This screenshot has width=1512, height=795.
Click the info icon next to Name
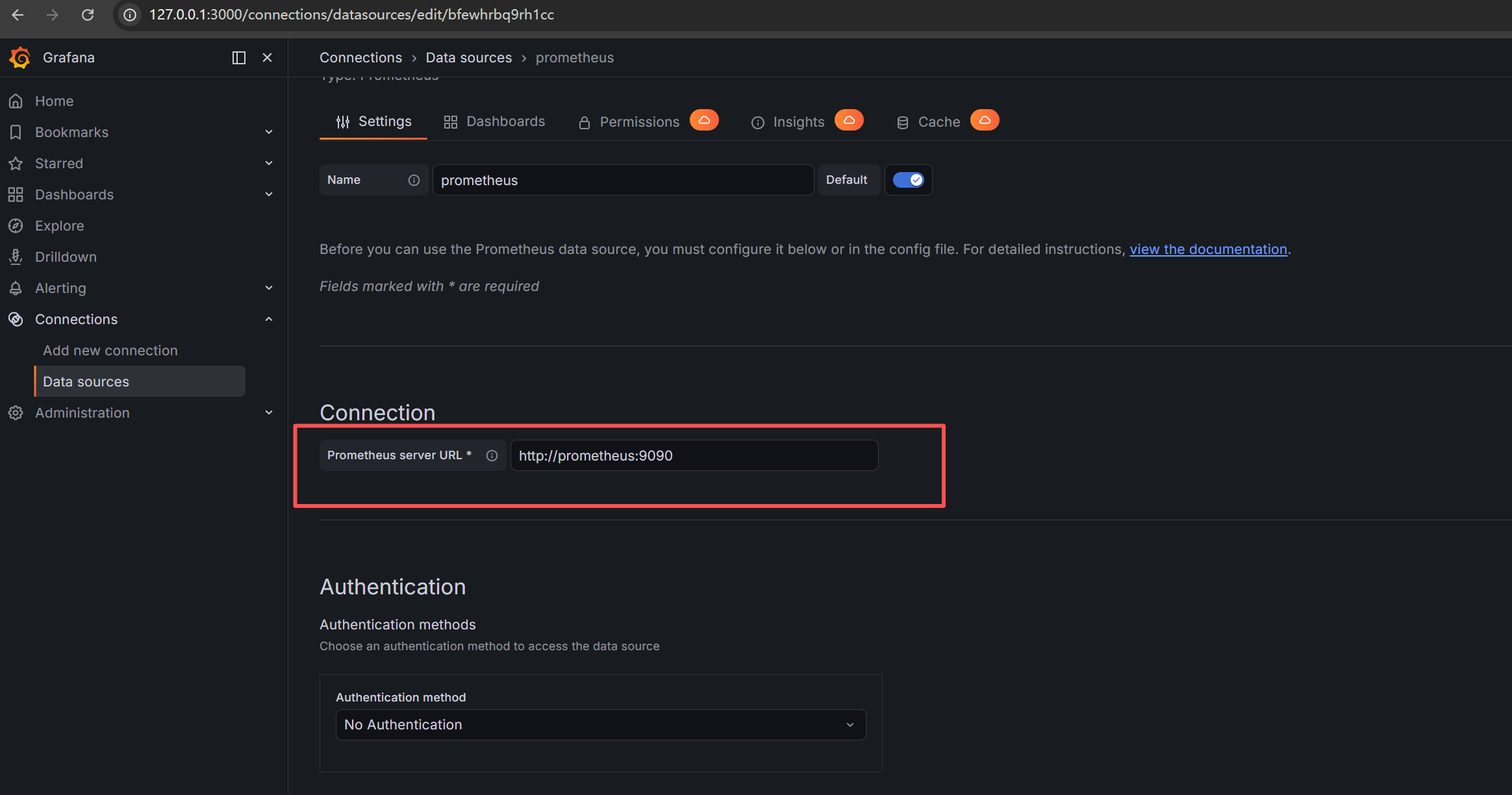point(414,180)
